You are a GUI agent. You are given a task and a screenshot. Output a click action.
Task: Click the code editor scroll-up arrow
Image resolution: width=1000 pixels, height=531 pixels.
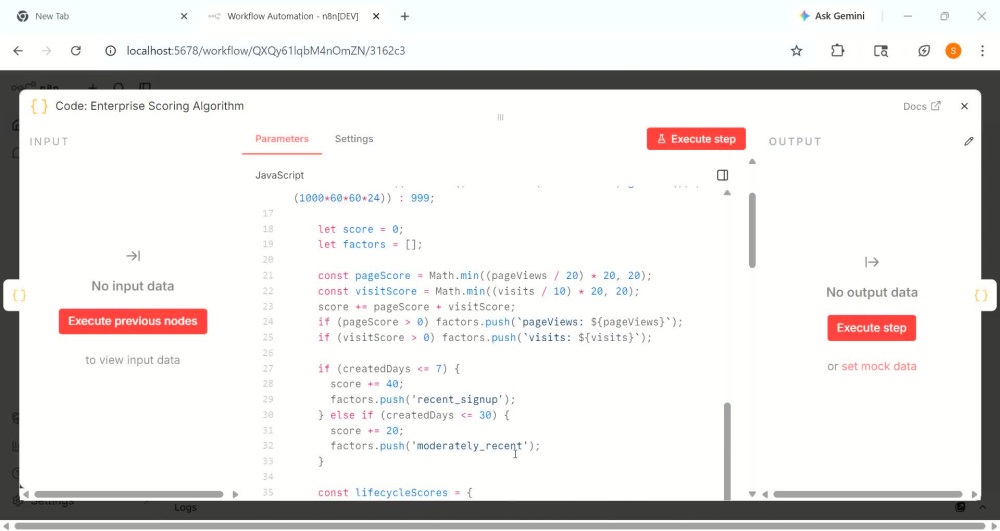727,193
